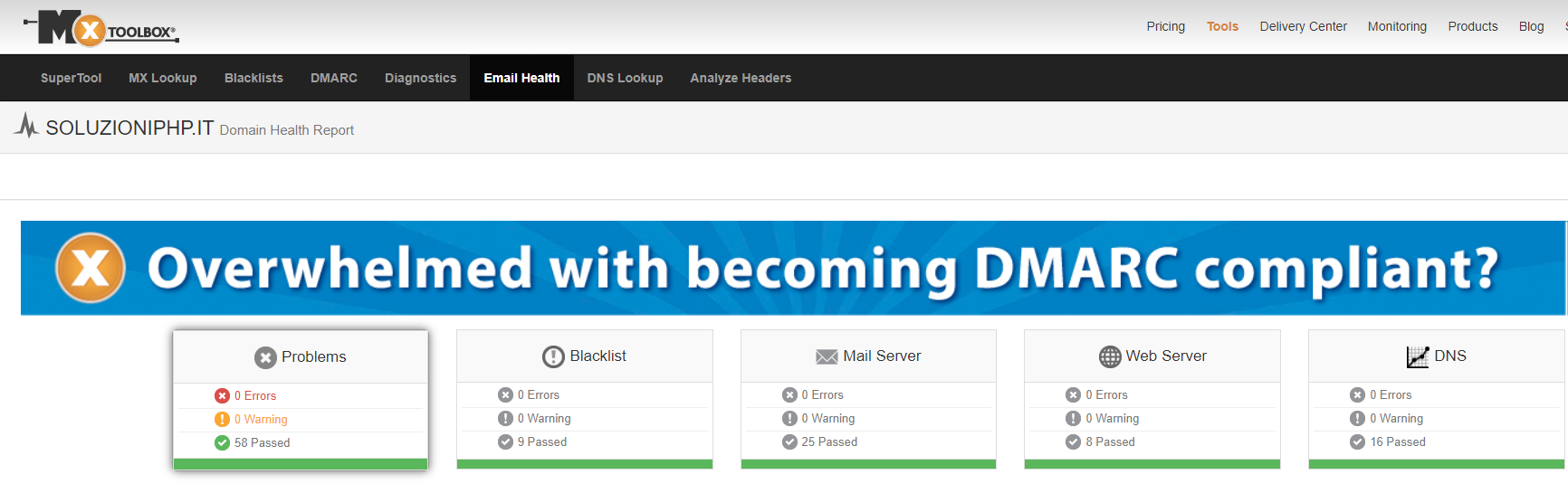
Task: Click check icon next to 8 Passed
Action: tap(1073, 441)
